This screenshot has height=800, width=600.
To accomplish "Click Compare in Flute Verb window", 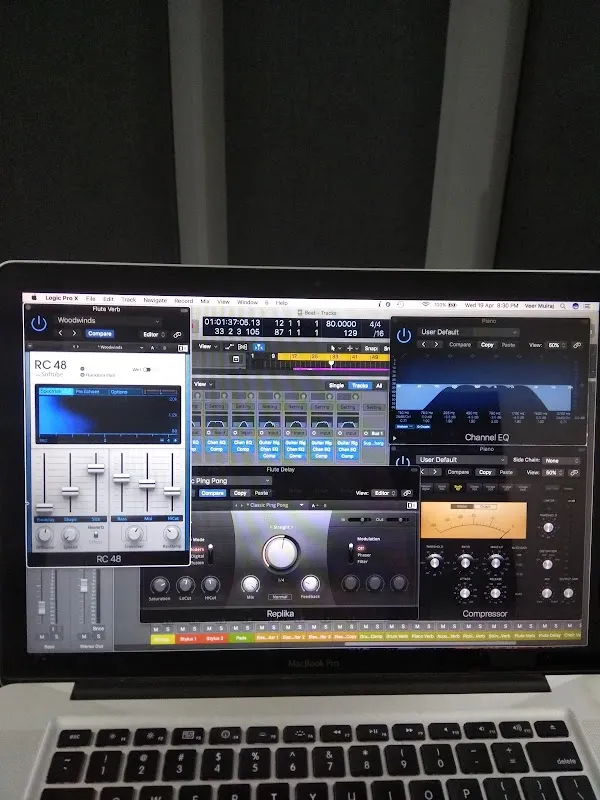I will click(x=99, y=334).
